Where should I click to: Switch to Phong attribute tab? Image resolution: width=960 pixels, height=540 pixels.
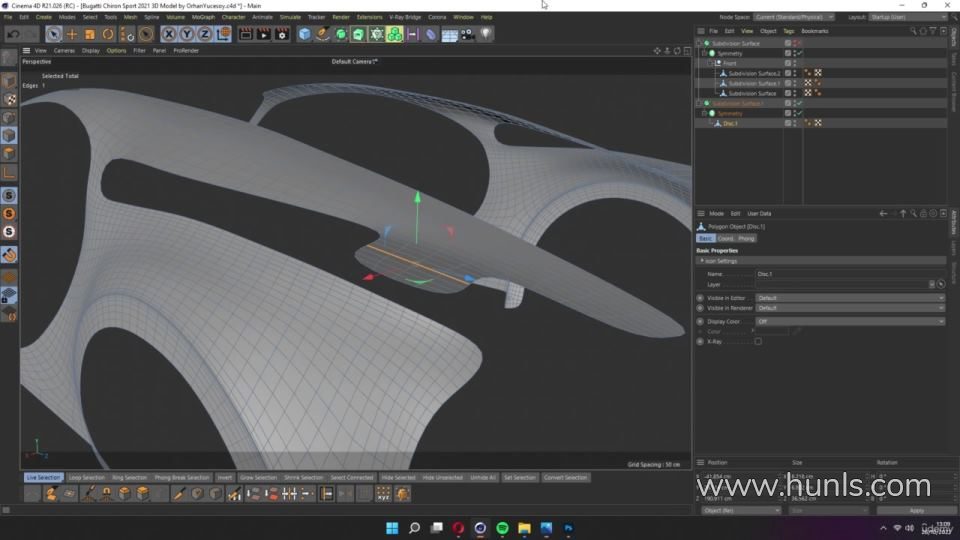tap(746, 238)
